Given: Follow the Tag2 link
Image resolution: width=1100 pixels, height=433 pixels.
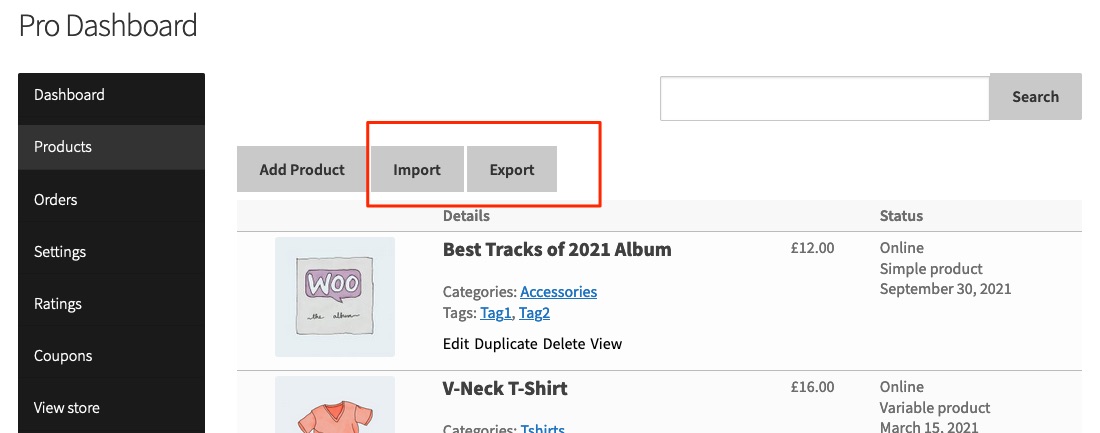Looking at the screenshot, I should (534, 314).
